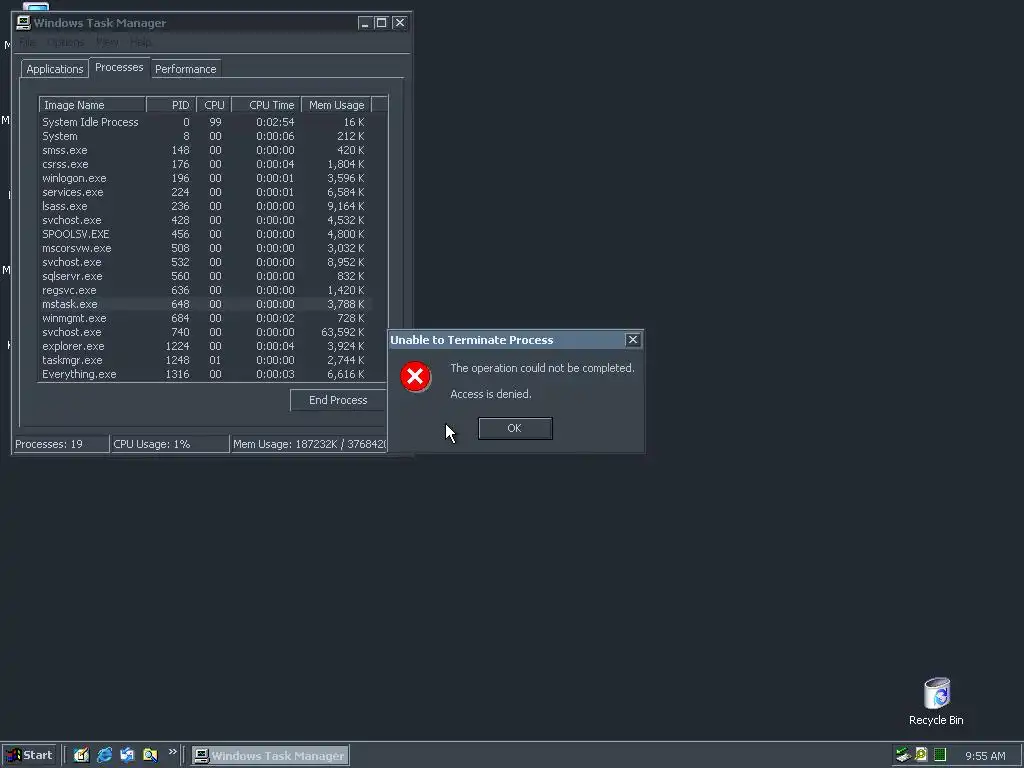Select the winlogon.exe process
The image size is (1024, 768).
point(205,178)
